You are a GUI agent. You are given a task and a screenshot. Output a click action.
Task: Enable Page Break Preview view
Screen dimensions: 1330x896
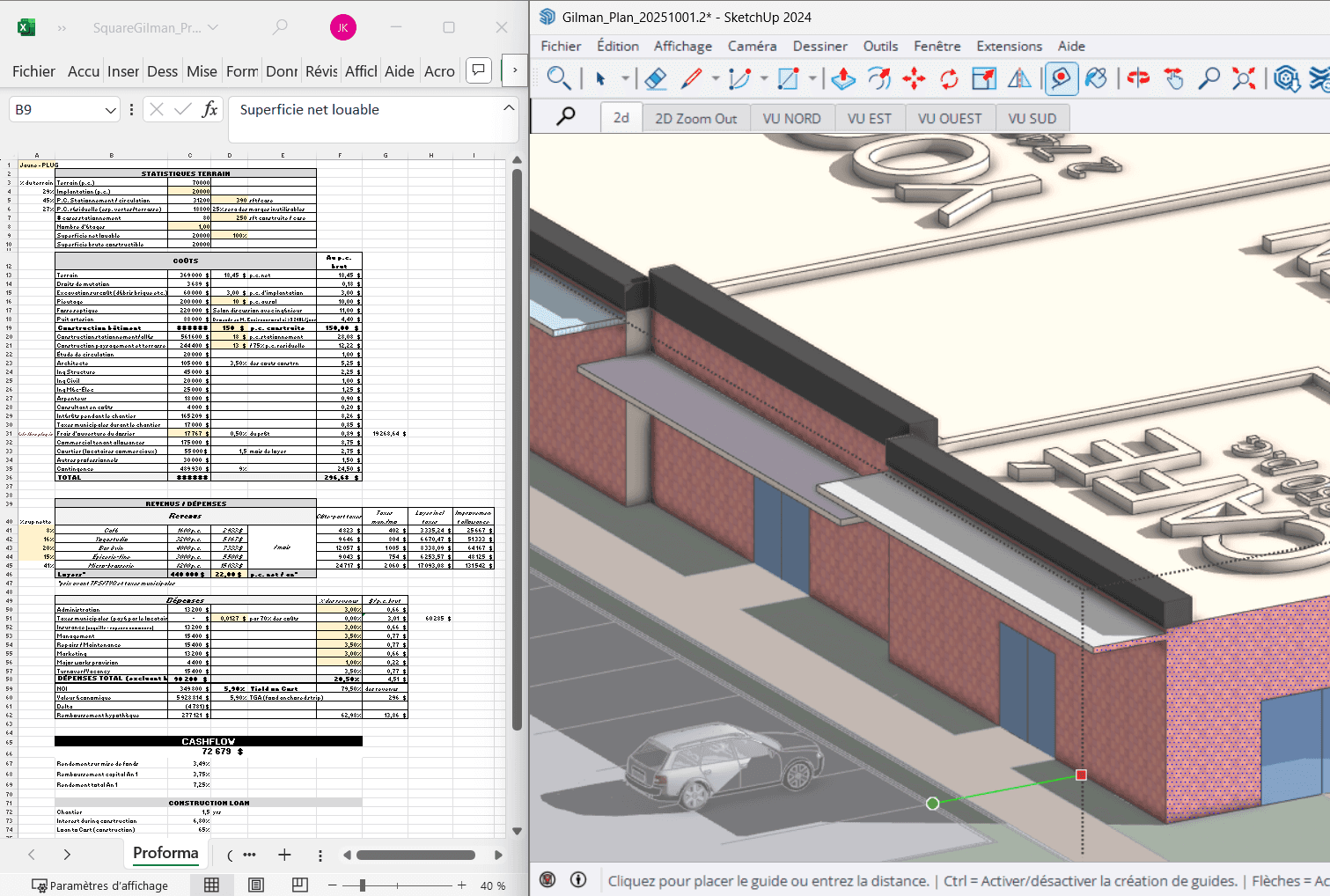click(300, 885)
